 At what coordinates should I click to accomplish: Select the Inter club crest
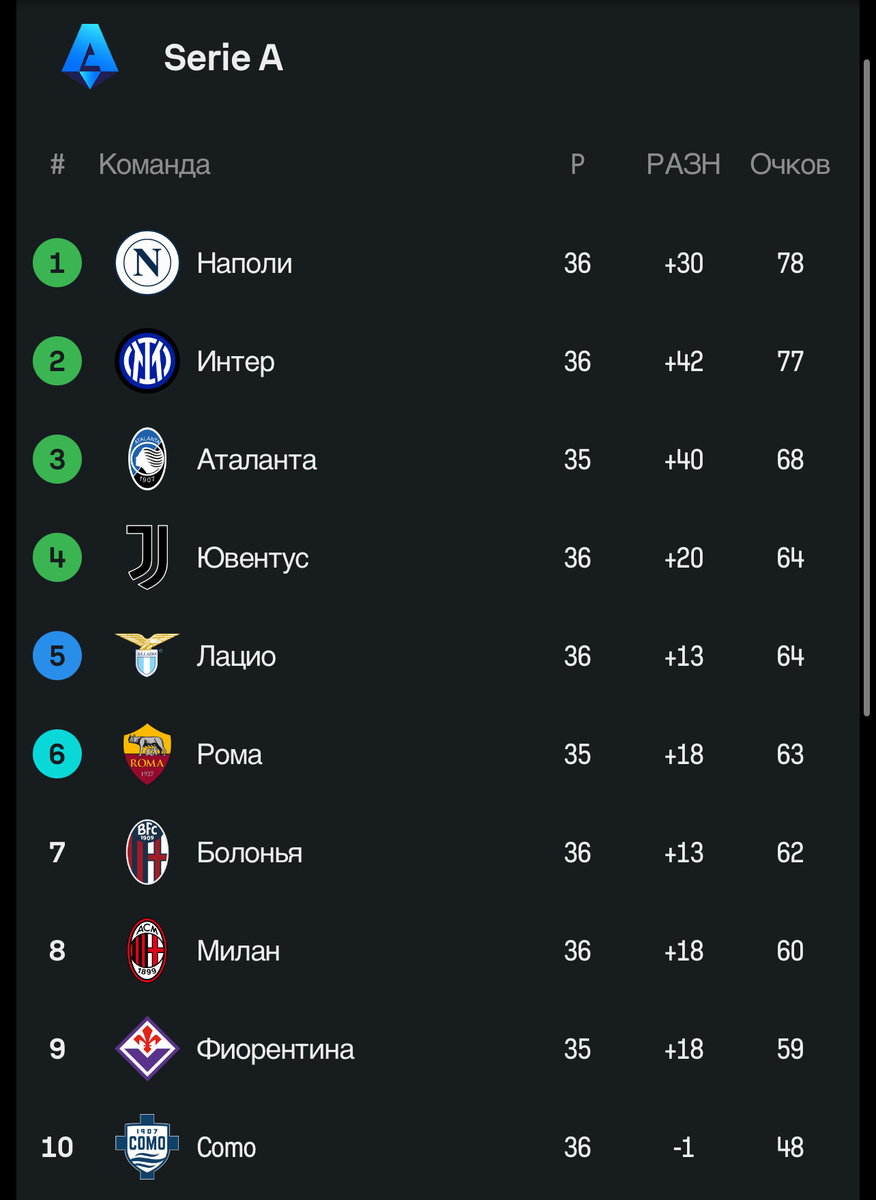click(147, 361)
